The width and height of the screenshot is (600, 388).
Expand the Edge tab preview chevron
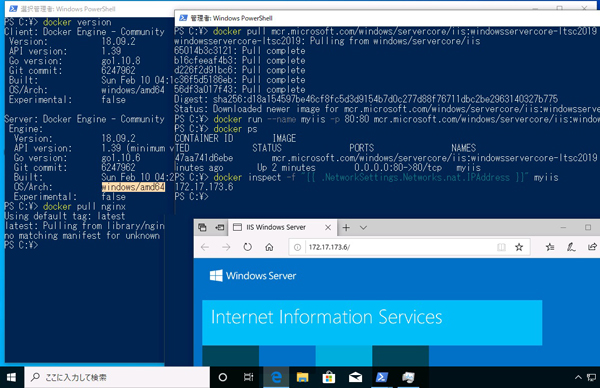364,228
